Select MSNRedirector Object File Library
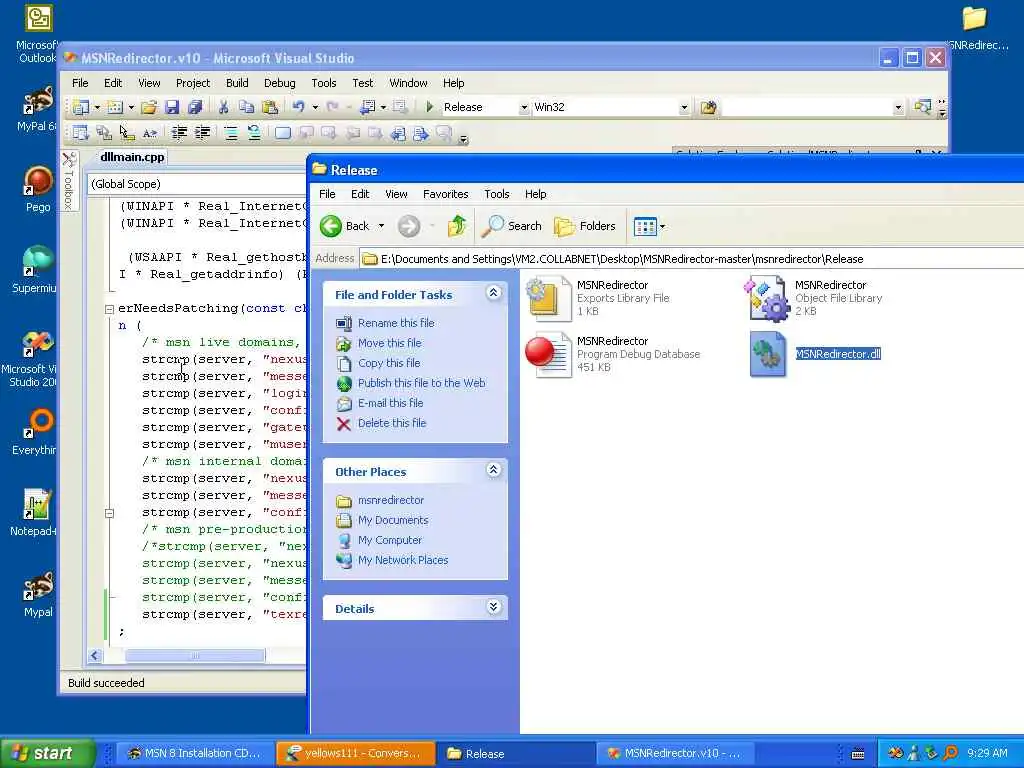 tap(814, 298)
